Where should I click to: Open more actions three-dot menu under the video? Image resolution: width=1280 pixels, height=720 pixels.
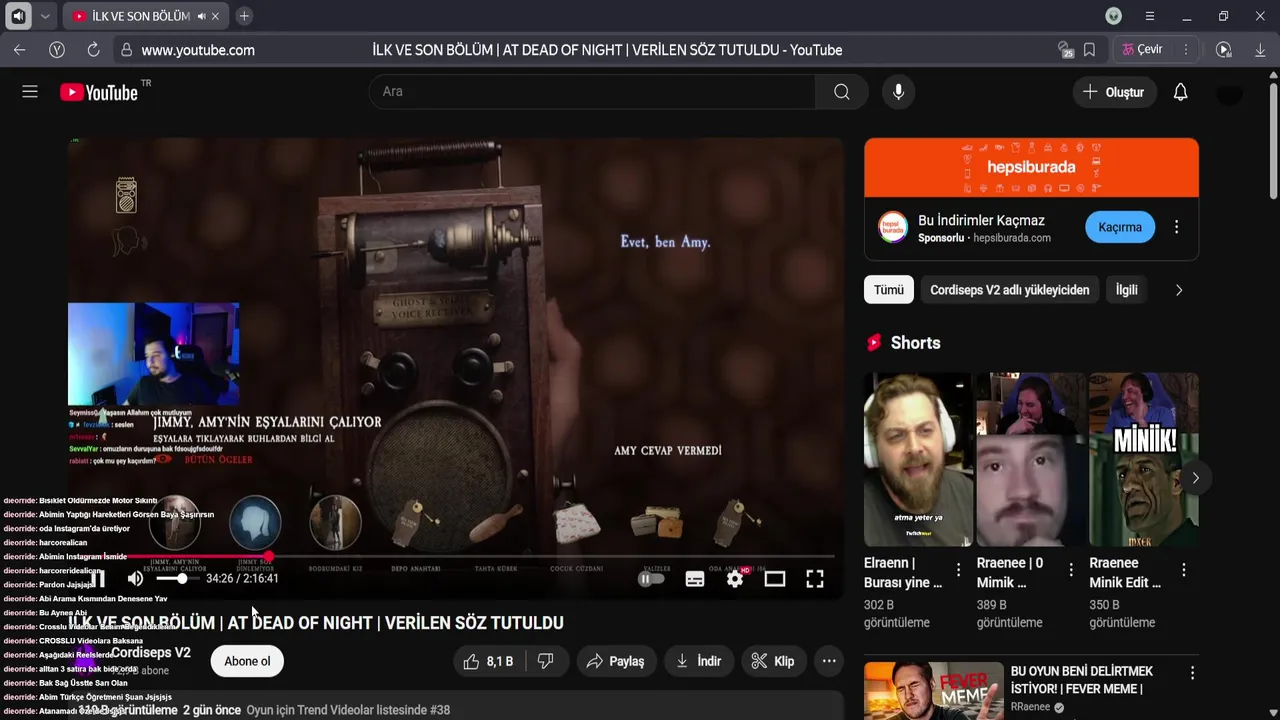pos(828,661)
